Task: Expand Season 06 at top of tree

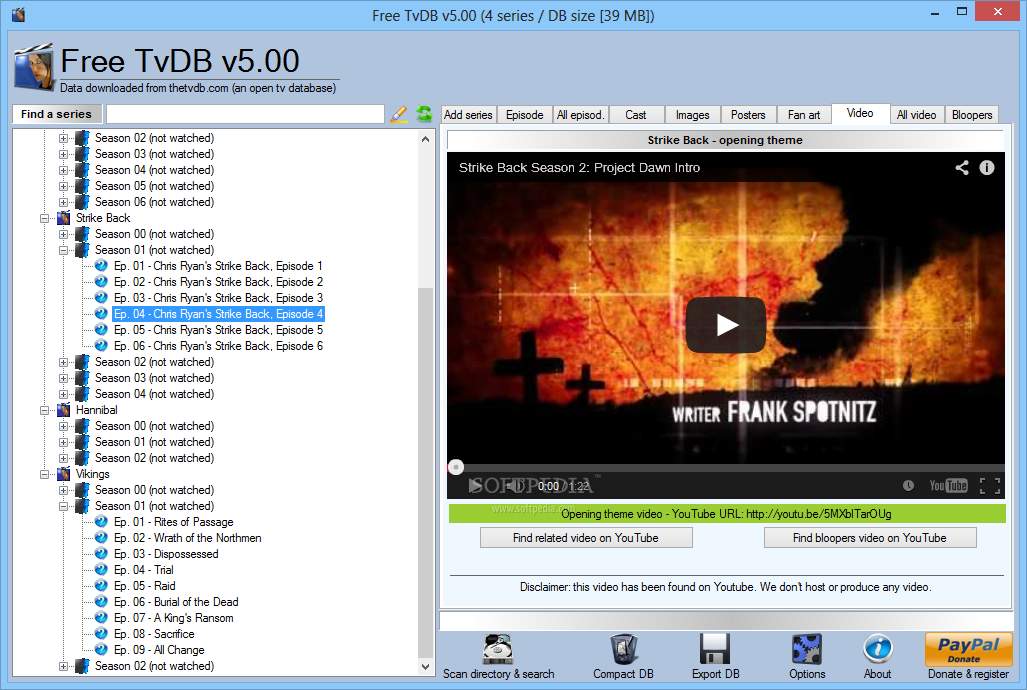Action: pos(64,202)
